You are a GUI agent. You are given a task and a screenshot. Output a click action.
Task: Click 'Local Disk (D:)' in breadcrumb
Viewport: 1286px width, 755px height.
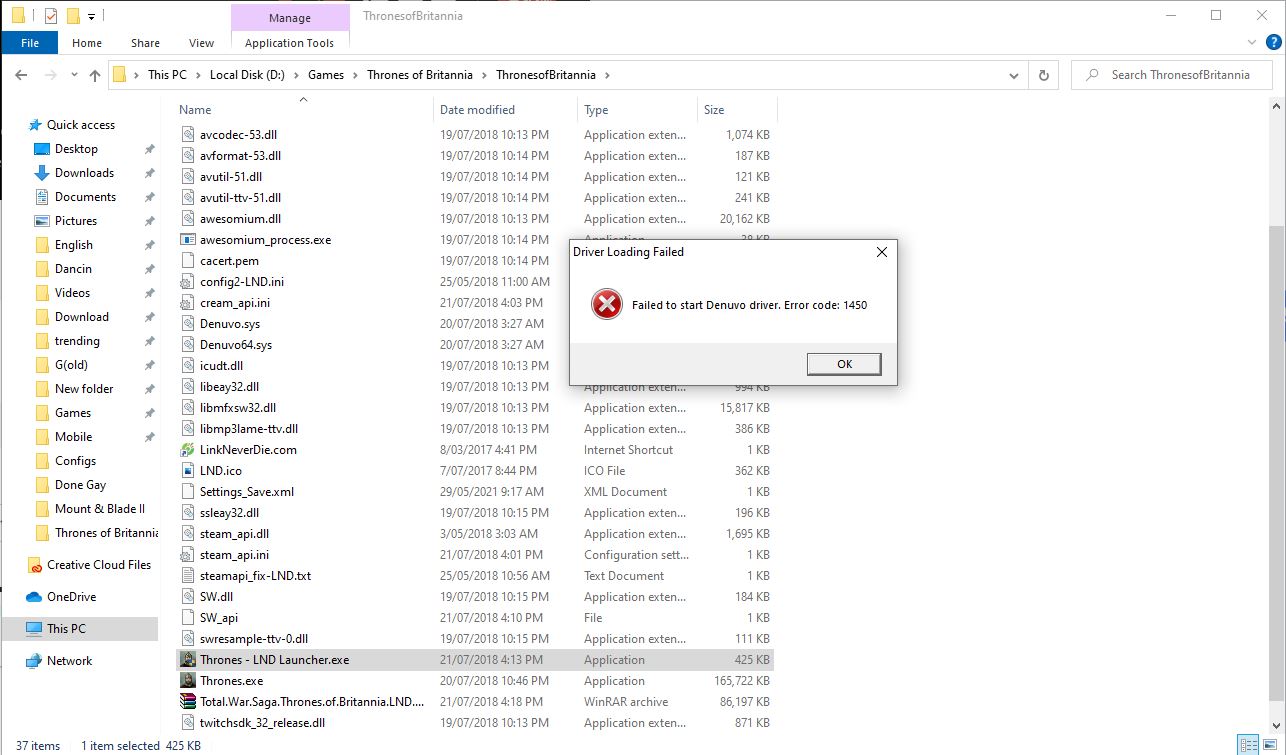coord(247,75)
